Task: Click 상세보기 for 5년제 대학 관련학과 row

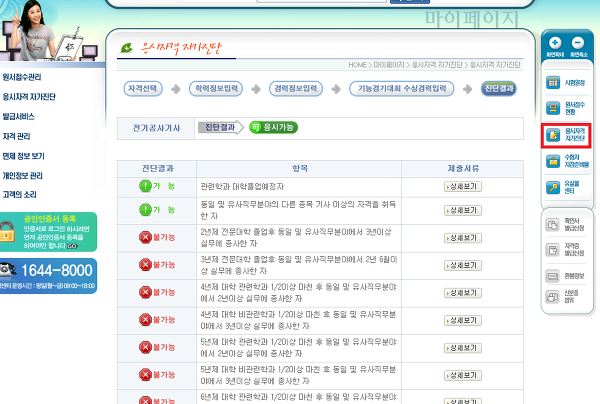Action: 463,348
